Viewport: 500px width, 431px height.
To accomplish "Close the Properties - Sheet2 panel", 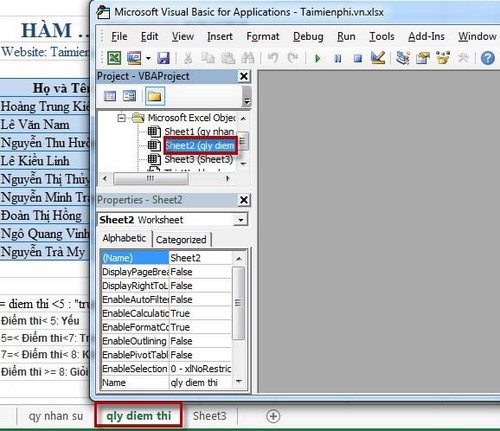I will (244, 200).
